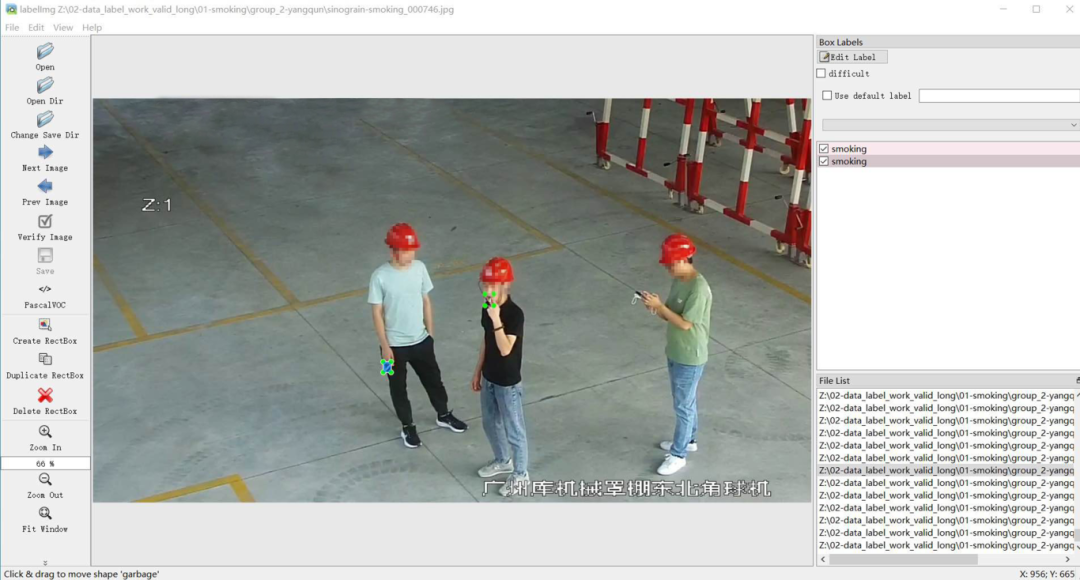Remove selection with Delete RectBox
Image resolution: width=1080 pixels, height=580 pixels.
[x=45, y=396]
